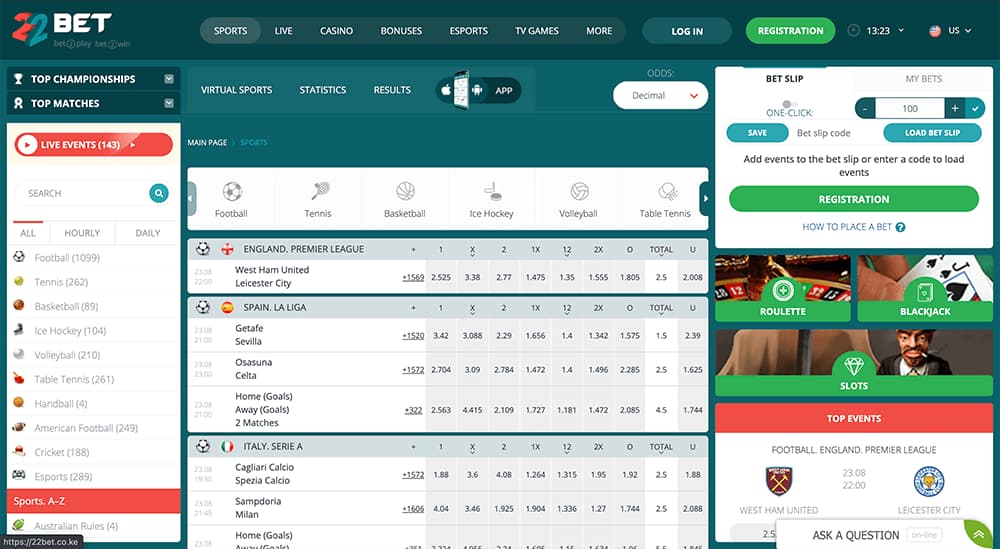
Task: Switch to the Hourly filter tab
Action: tap(82, 233)
